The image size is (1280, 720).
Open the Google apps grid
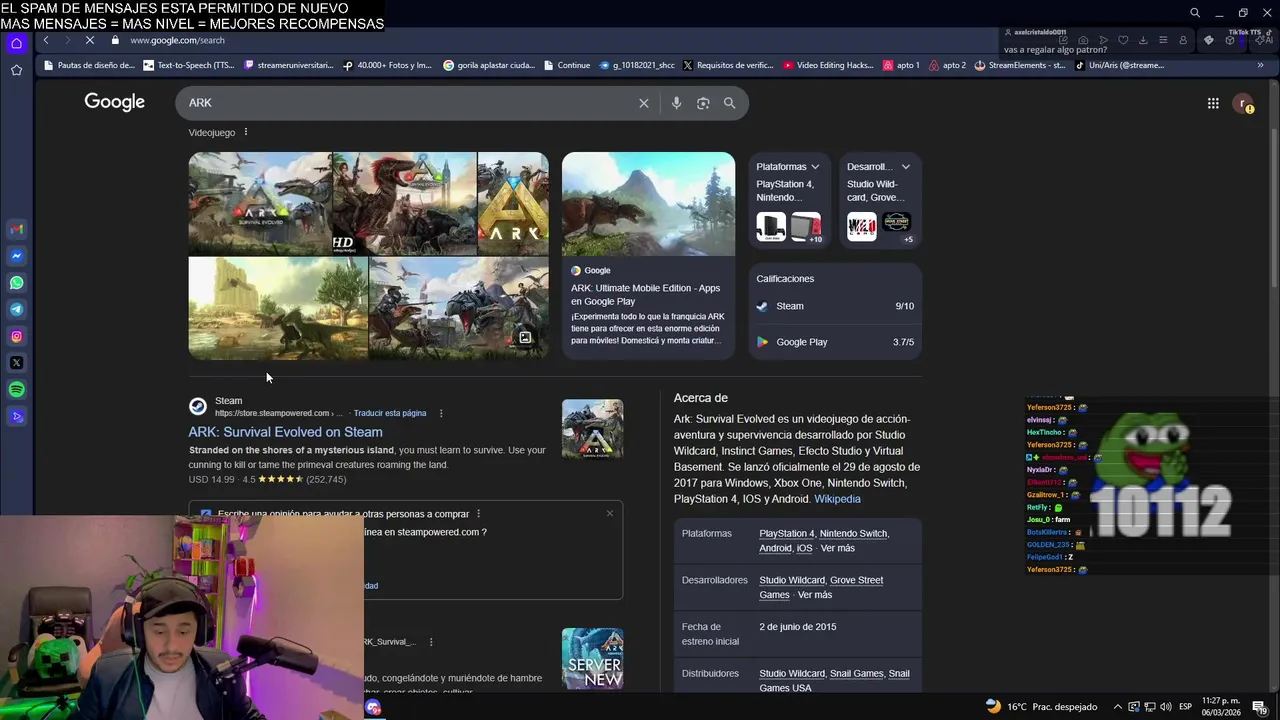click(1213, 103)
